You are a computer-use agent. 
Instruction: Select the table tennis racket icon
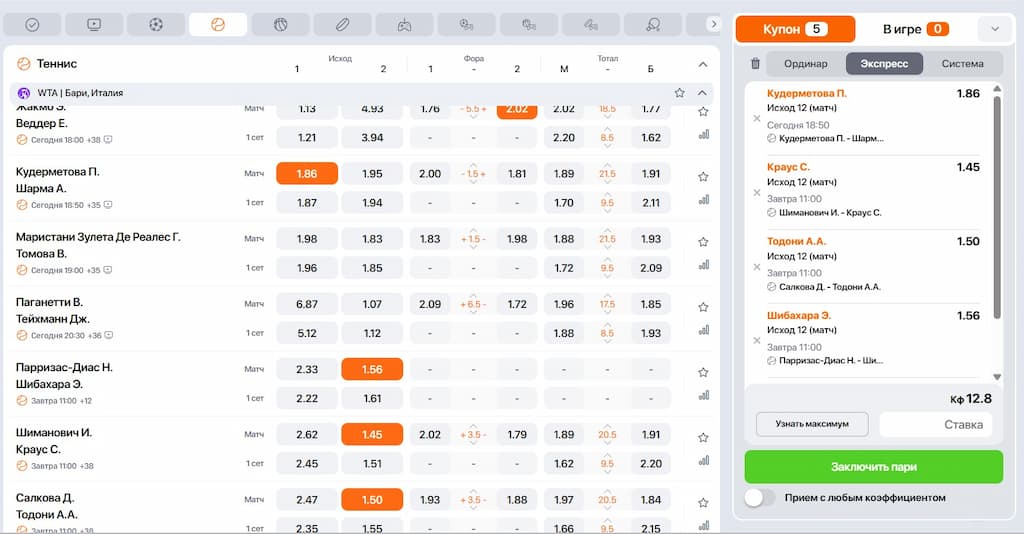tap(652, 25)
